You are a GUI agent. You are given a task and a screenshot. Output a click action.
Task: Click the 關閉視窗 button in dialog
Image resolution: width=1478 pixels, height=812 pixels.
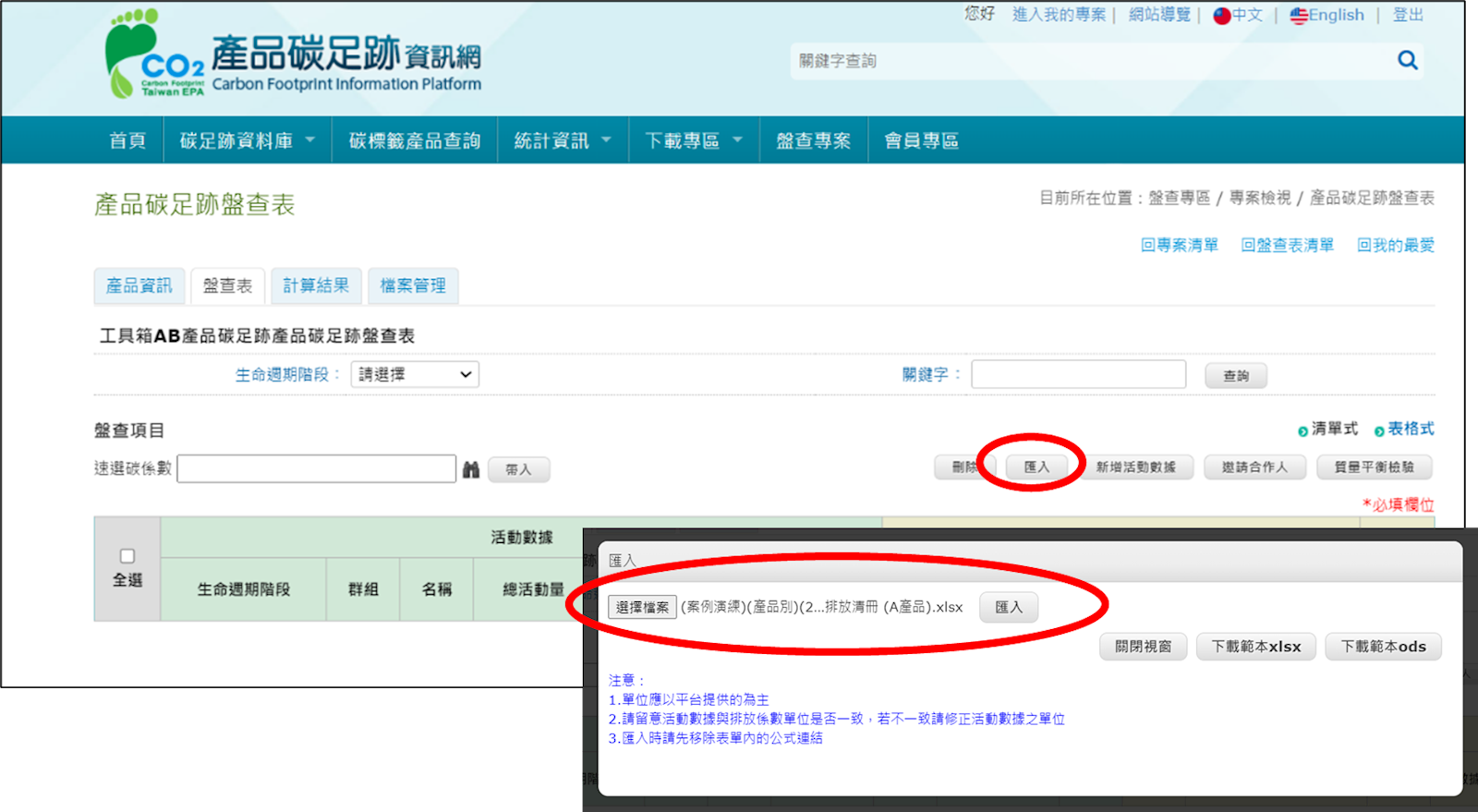(x=1143, y=647)
